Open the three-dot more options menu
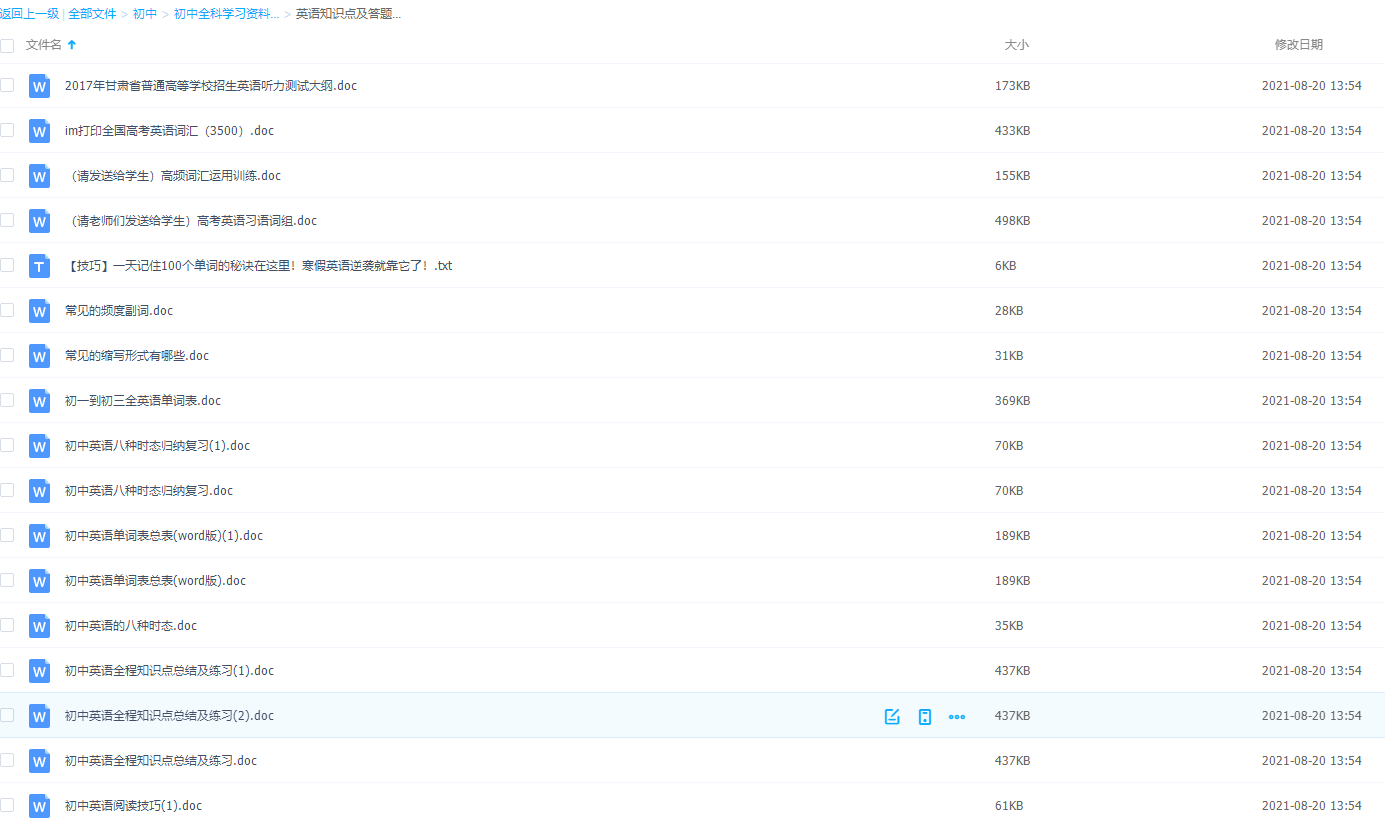 coord(957,716)
